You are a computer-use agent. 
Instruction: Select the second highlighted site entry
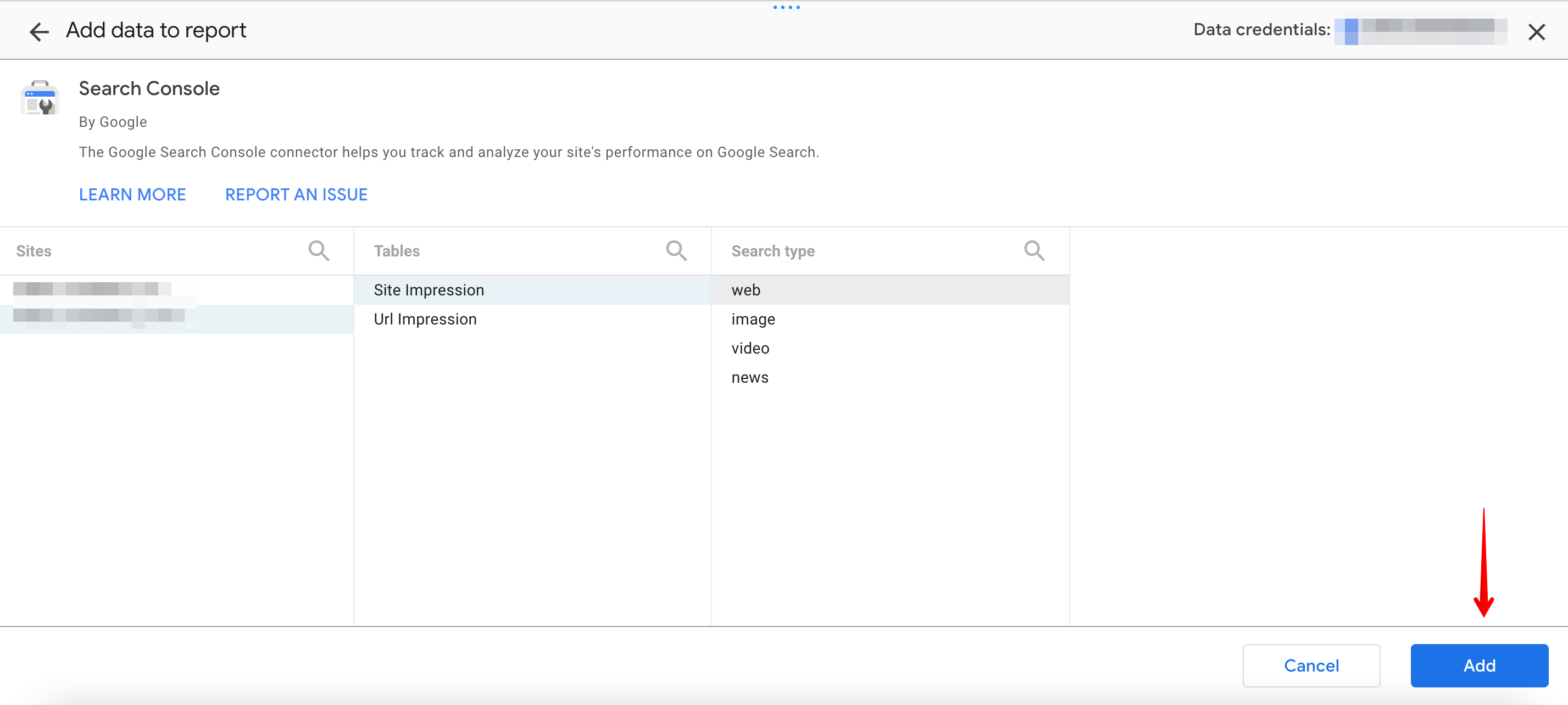(x=176, y=319)
